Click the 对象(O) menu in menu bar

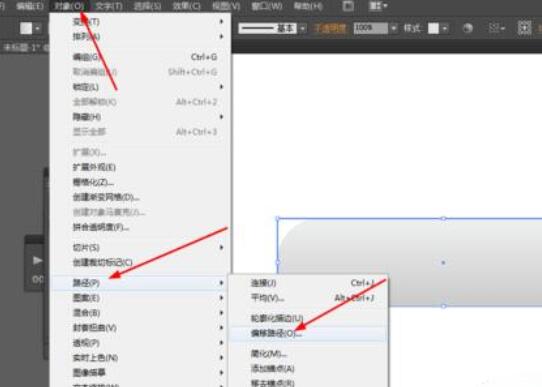tap(69, 6)
